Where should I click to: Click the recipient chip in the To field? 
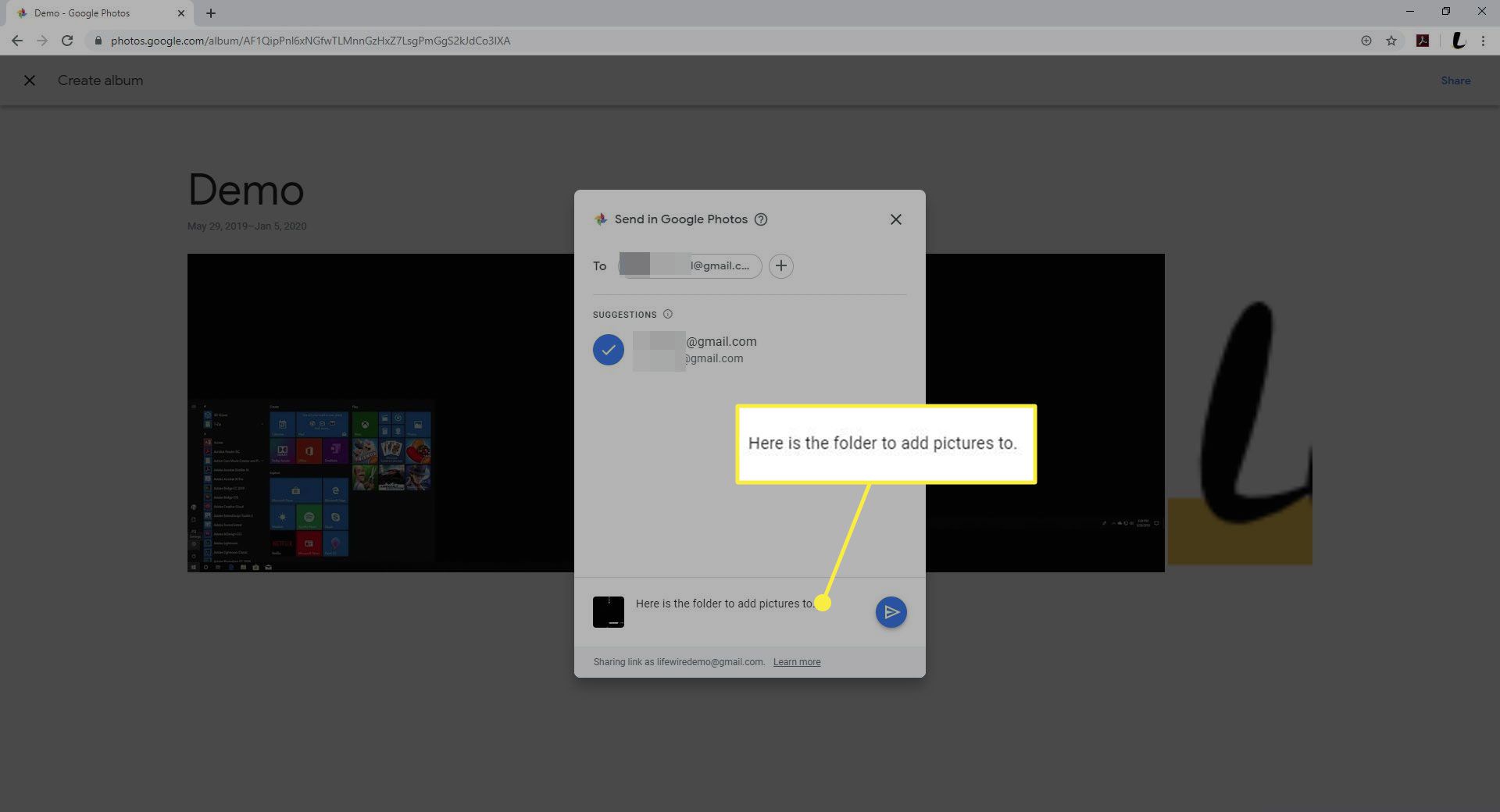tap(691, 266)
